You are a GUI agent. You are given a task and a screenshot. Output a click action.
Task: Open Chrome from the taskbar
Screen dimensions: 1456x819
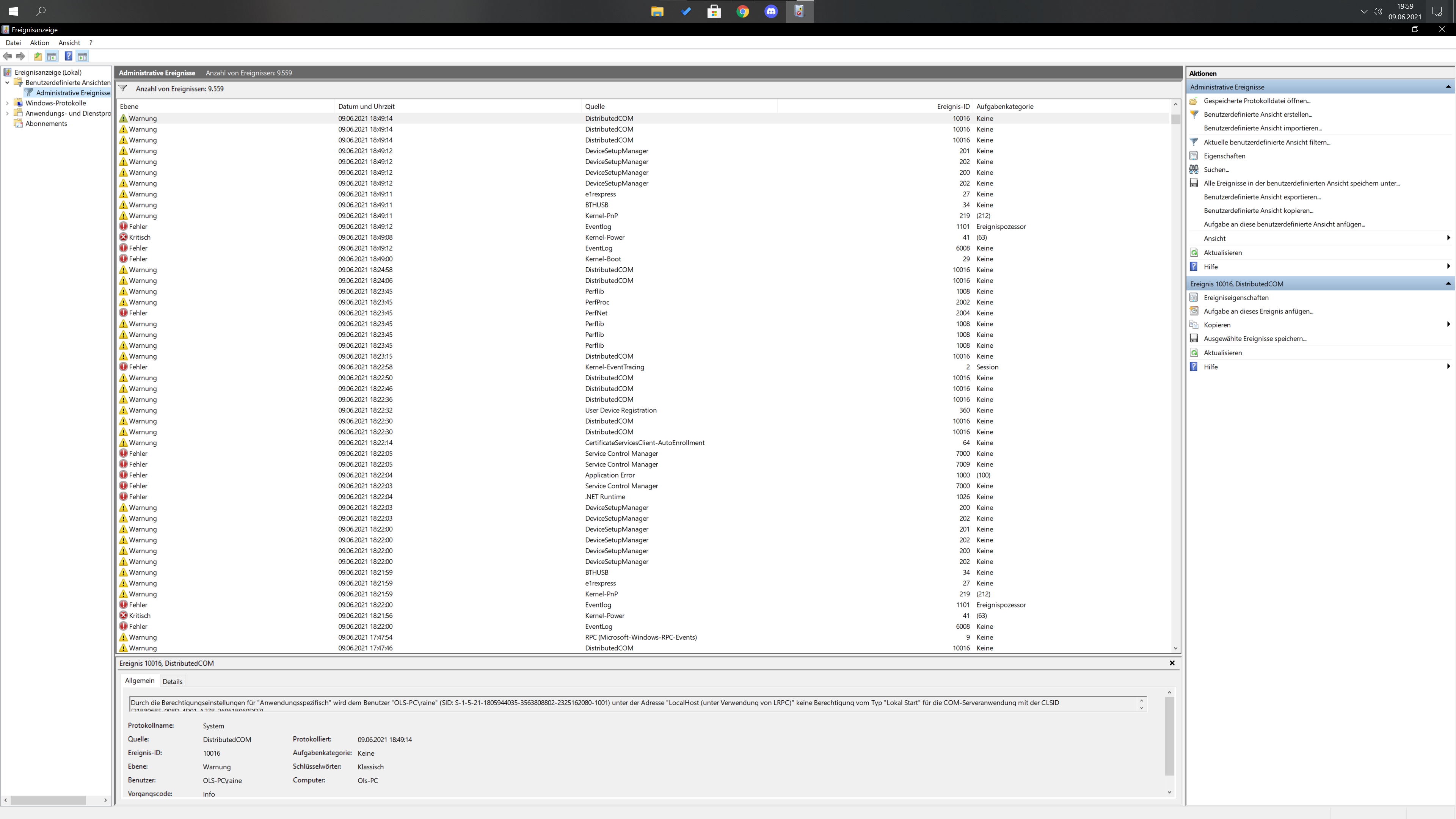[743, 11]
